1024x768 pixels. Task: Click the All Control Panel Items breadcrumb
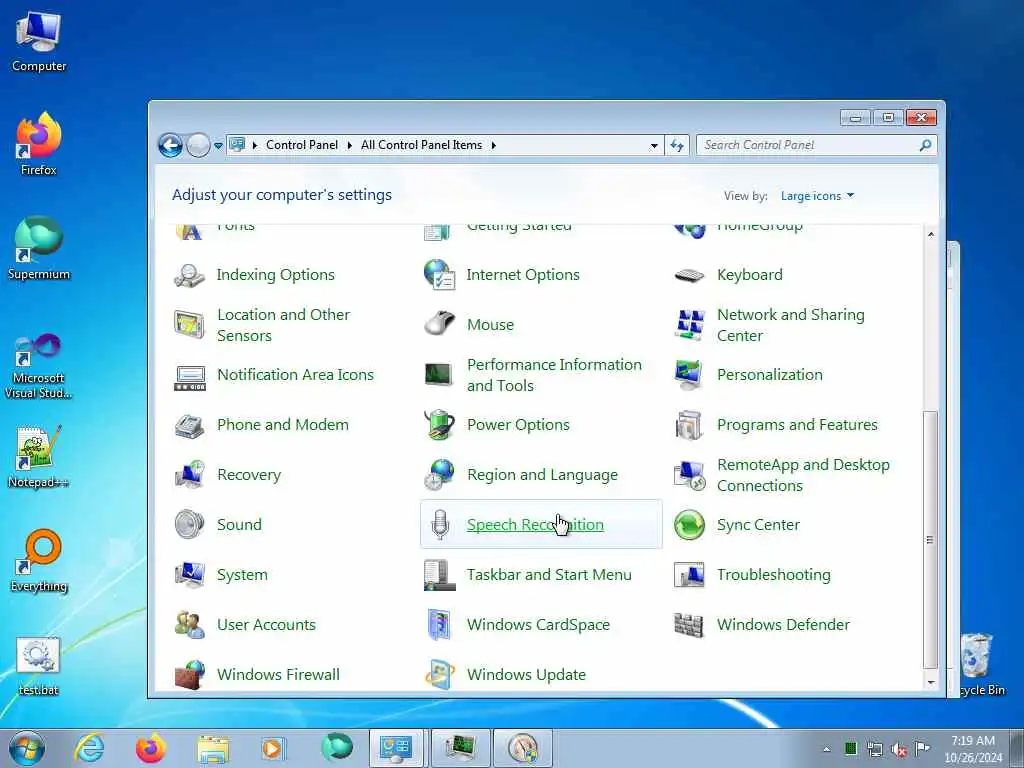(x=421, y=145)
